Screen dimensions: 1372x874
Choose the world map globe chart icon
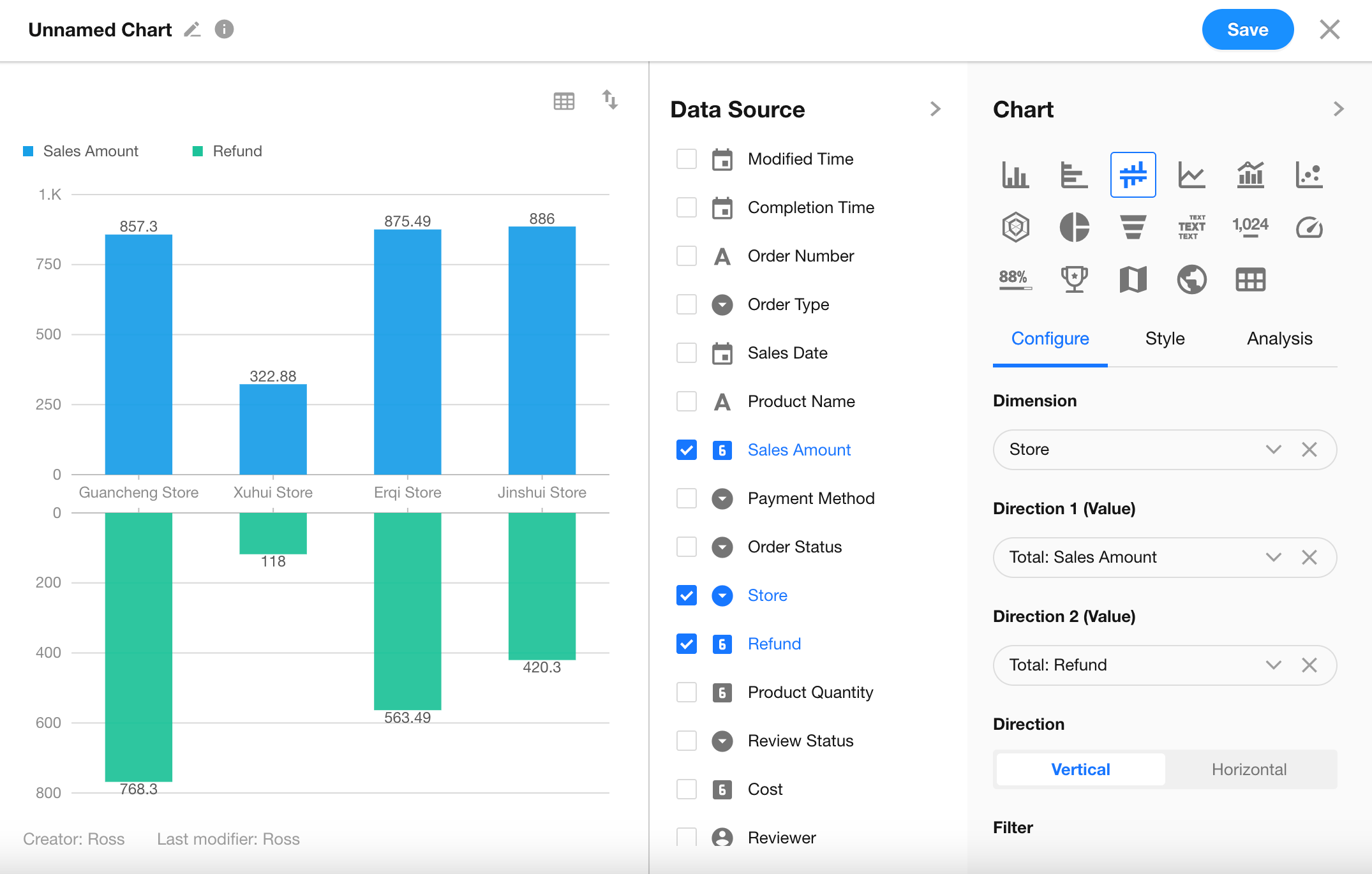pos(1191,279)
